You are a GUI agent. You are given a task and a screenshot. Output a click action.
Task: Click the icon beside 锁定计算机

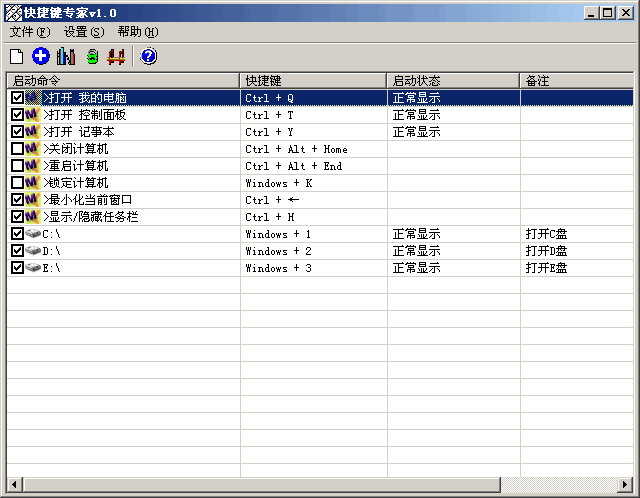[x=33, y=183]
